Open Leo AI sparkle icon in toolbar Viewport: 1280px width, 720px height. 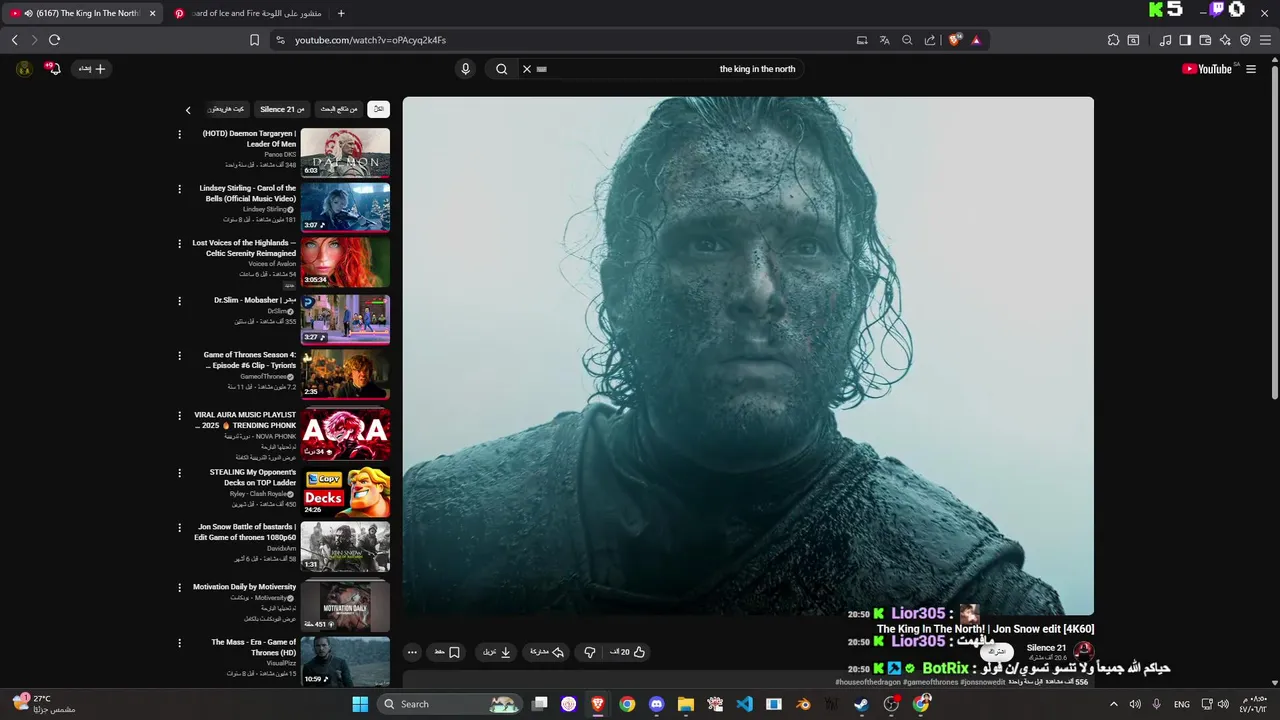tap(1225, 40)
